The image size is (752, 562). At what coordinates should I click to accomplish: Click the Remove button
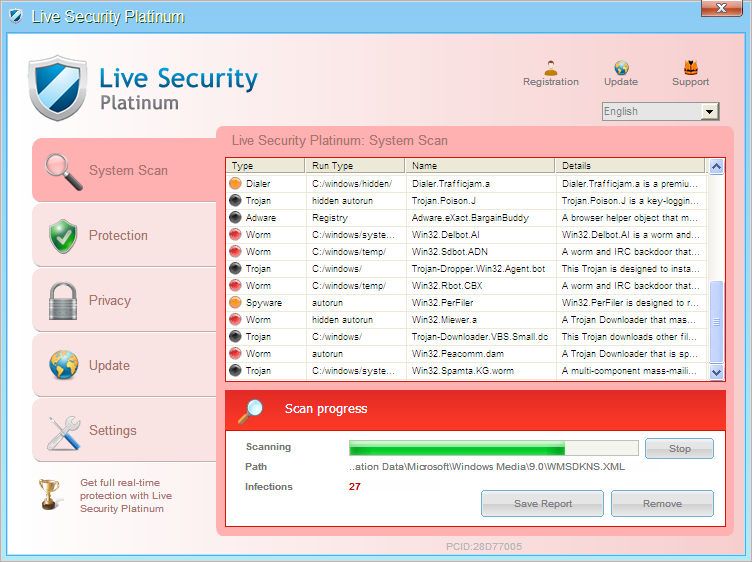pyautogui.click(x=662, y=503)
